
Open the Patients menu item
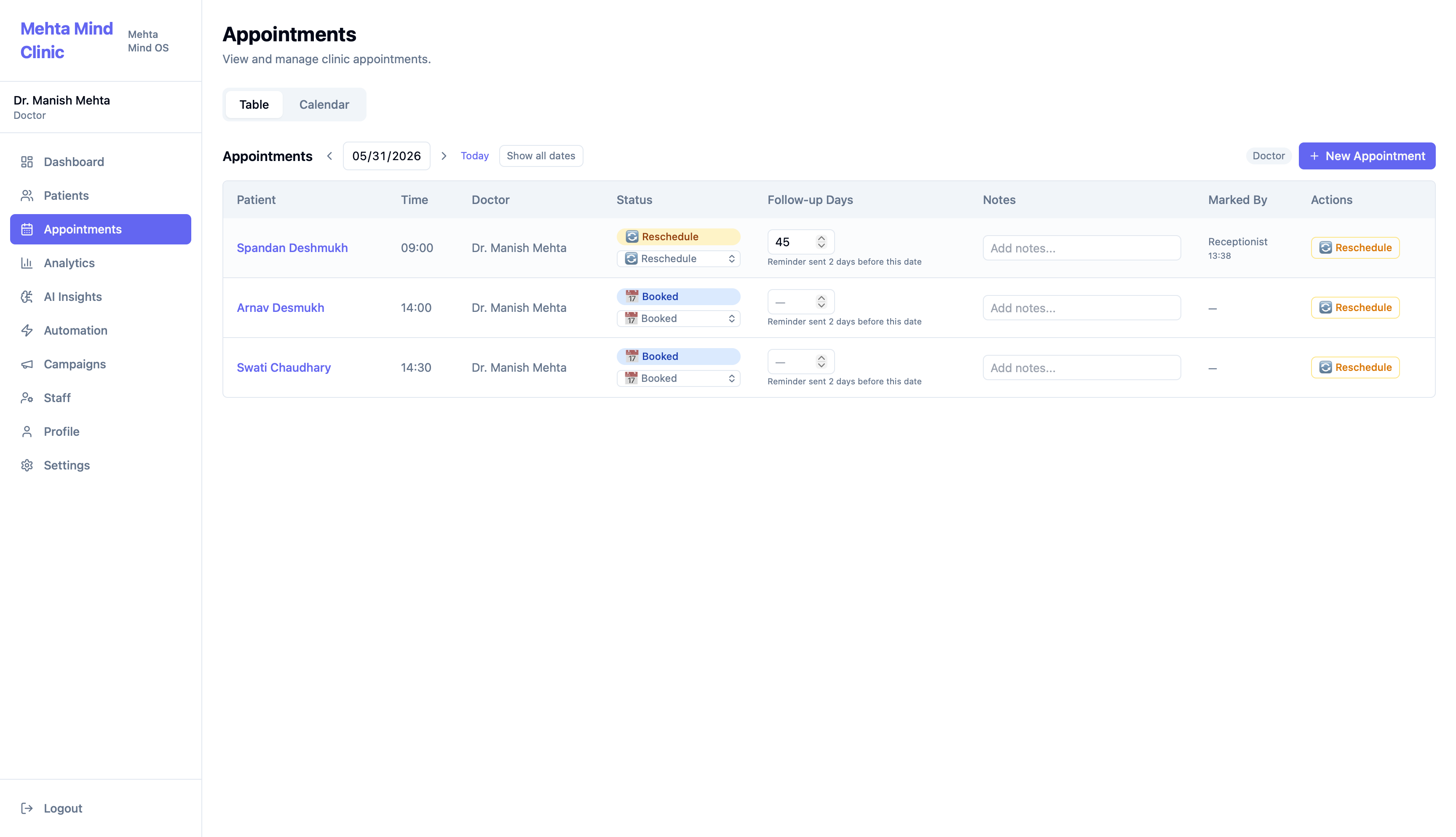tap(101, 196)
